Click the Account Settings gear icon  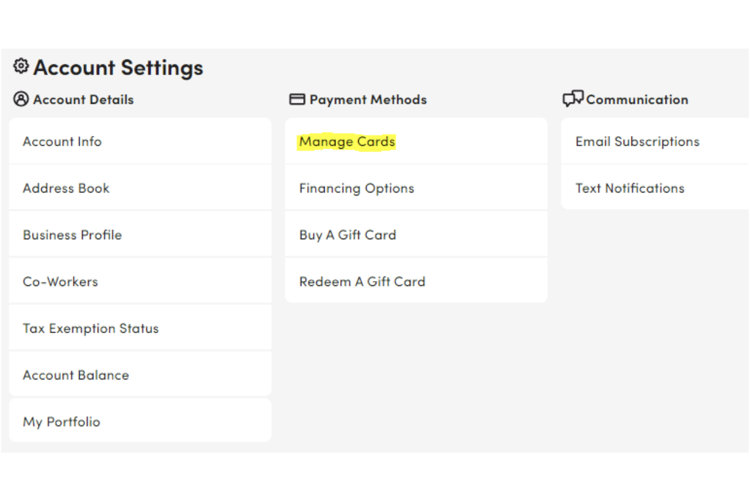[21, 66]
